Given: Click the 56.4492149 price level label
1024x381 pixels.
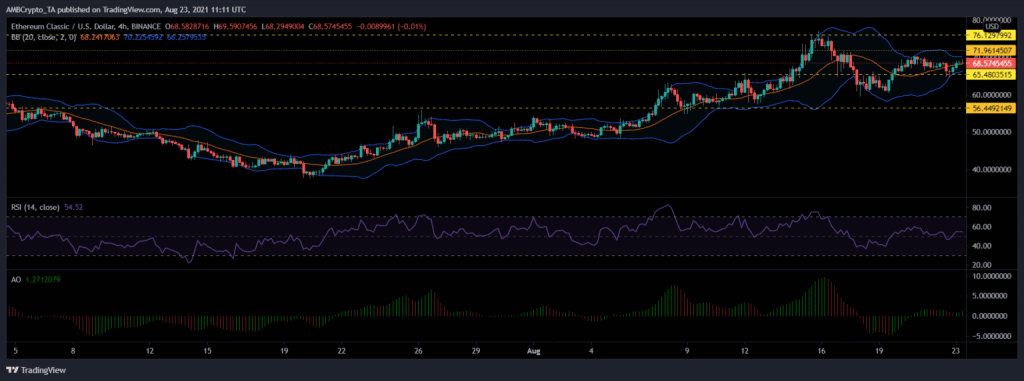Looking at the screenshot, I should pyautogui.click(x=992, y=108).
